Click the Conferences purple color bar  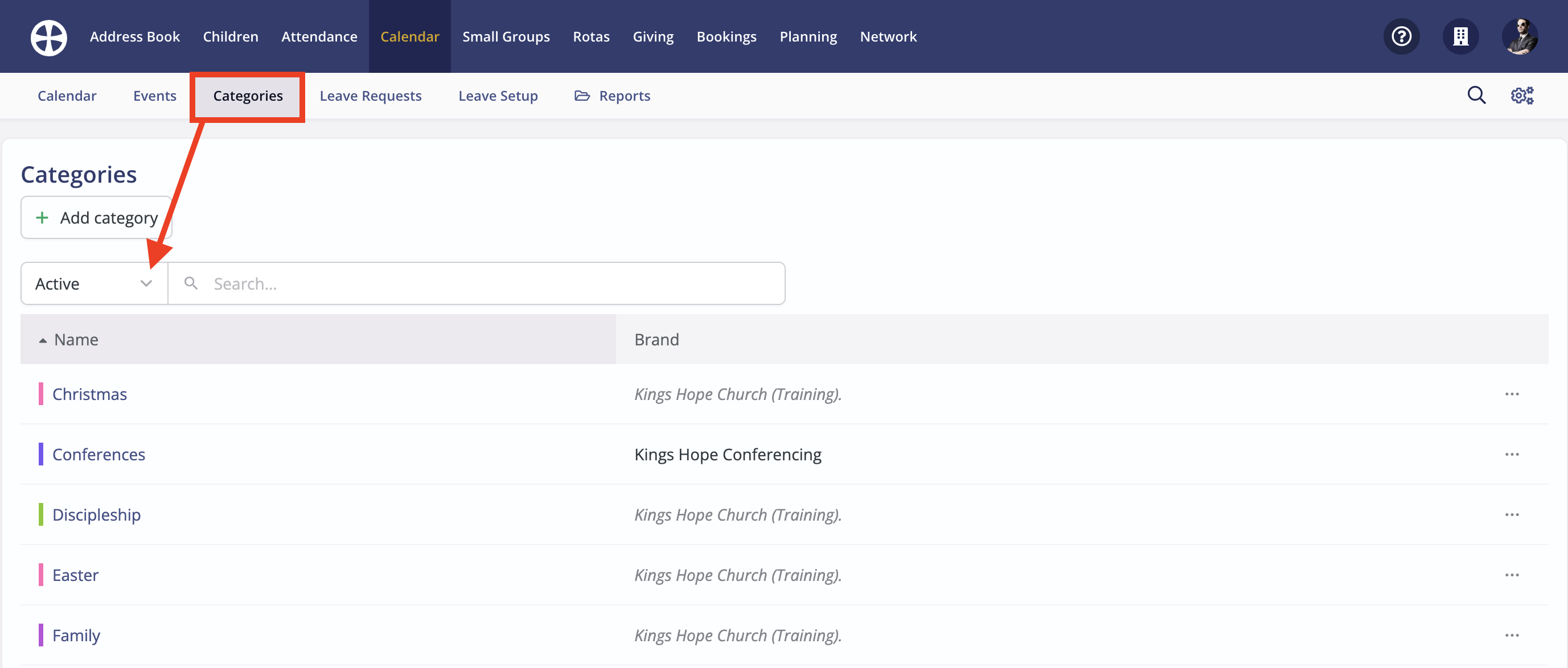(x=41, y=455)
